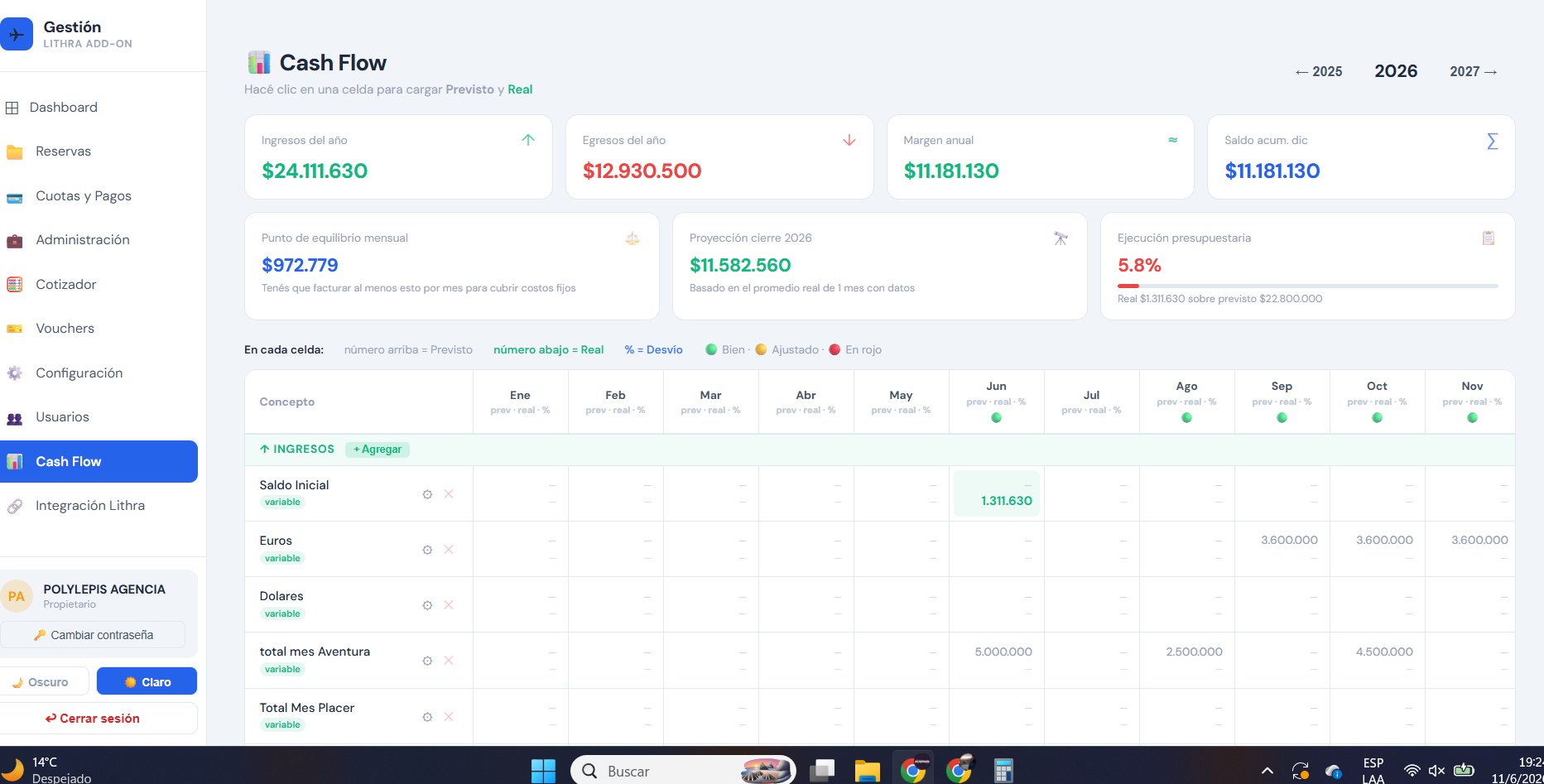Screen dimensions: 1544x784
Task: Click the Configuración gear icon in sidebar
Action: (14, 373)
